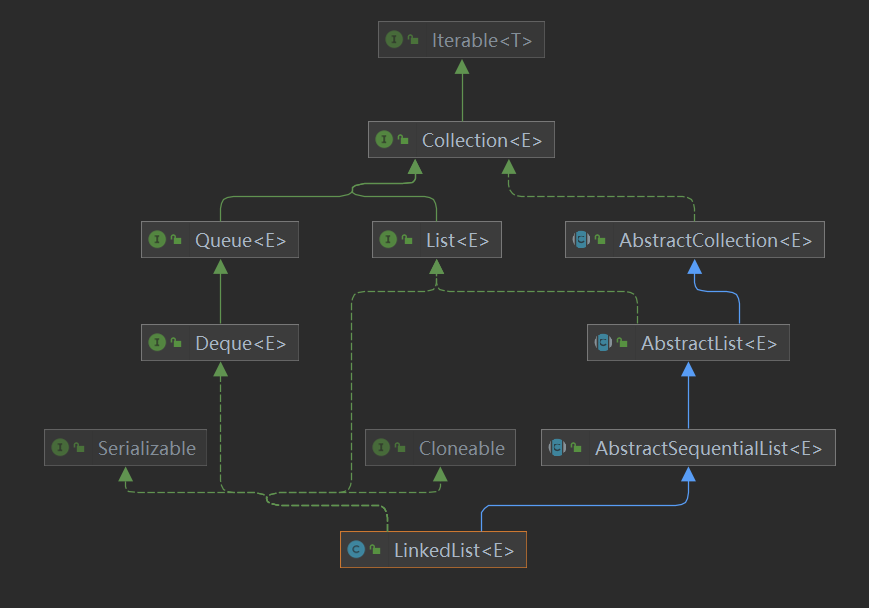
Task: Select the List<E> node label
Action: coord(457,241)
